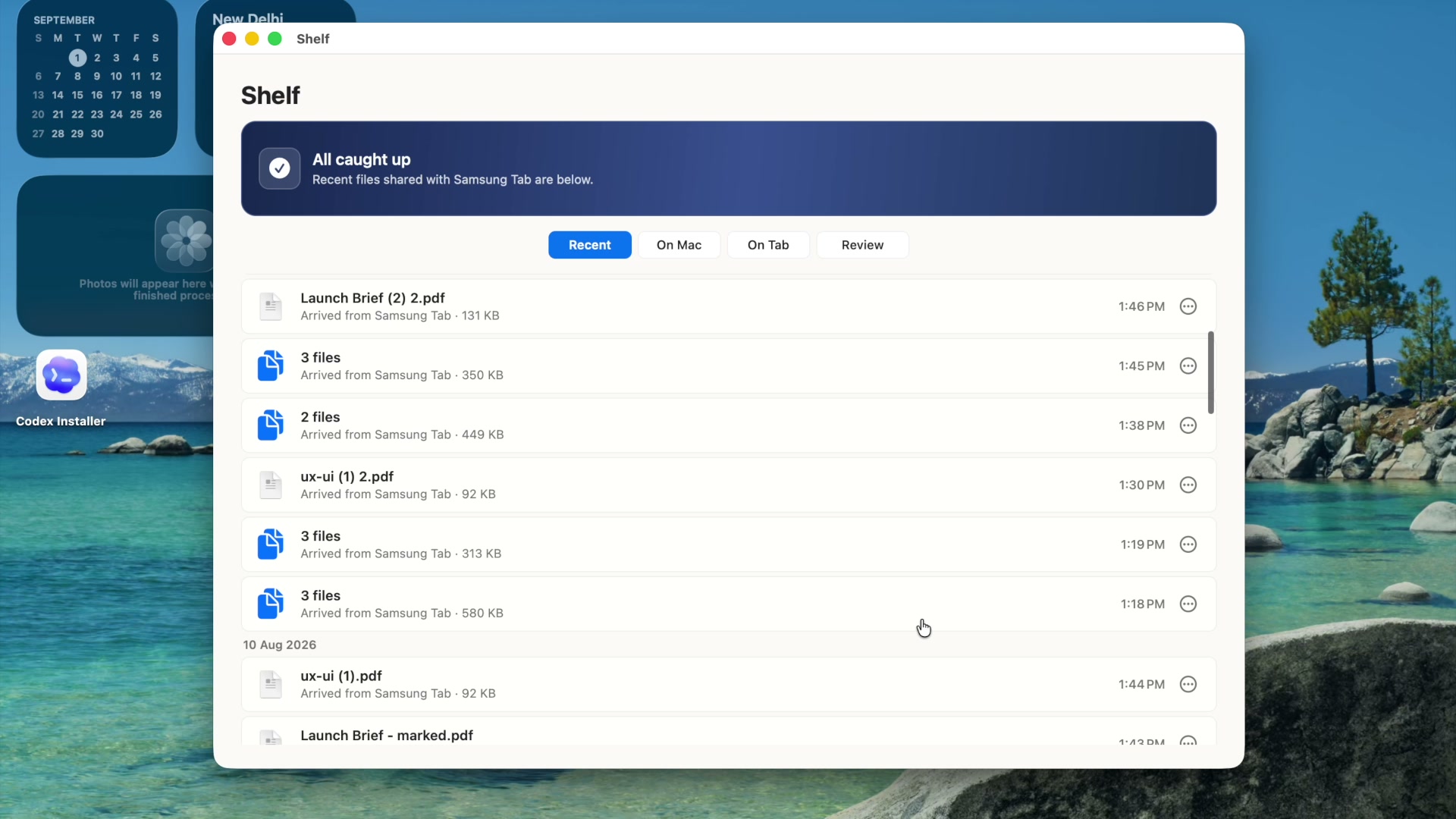Viewport: 1456px width, 819px height.
Task: Click the Photos widget flower icon
Action: coord(185,240)
